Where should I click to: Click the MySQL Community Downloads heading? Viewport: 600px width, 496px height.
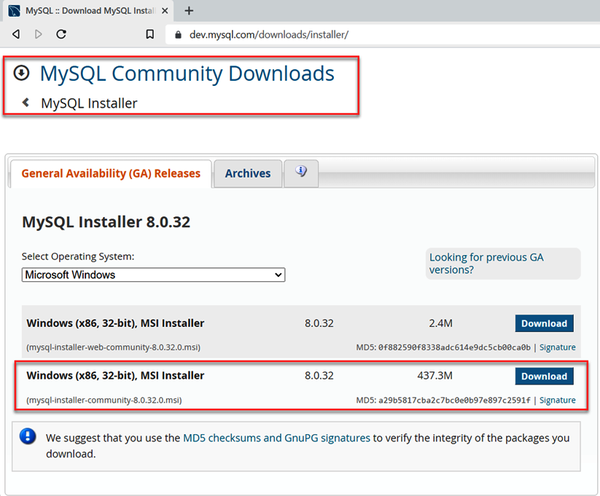[x=187, y=73]
